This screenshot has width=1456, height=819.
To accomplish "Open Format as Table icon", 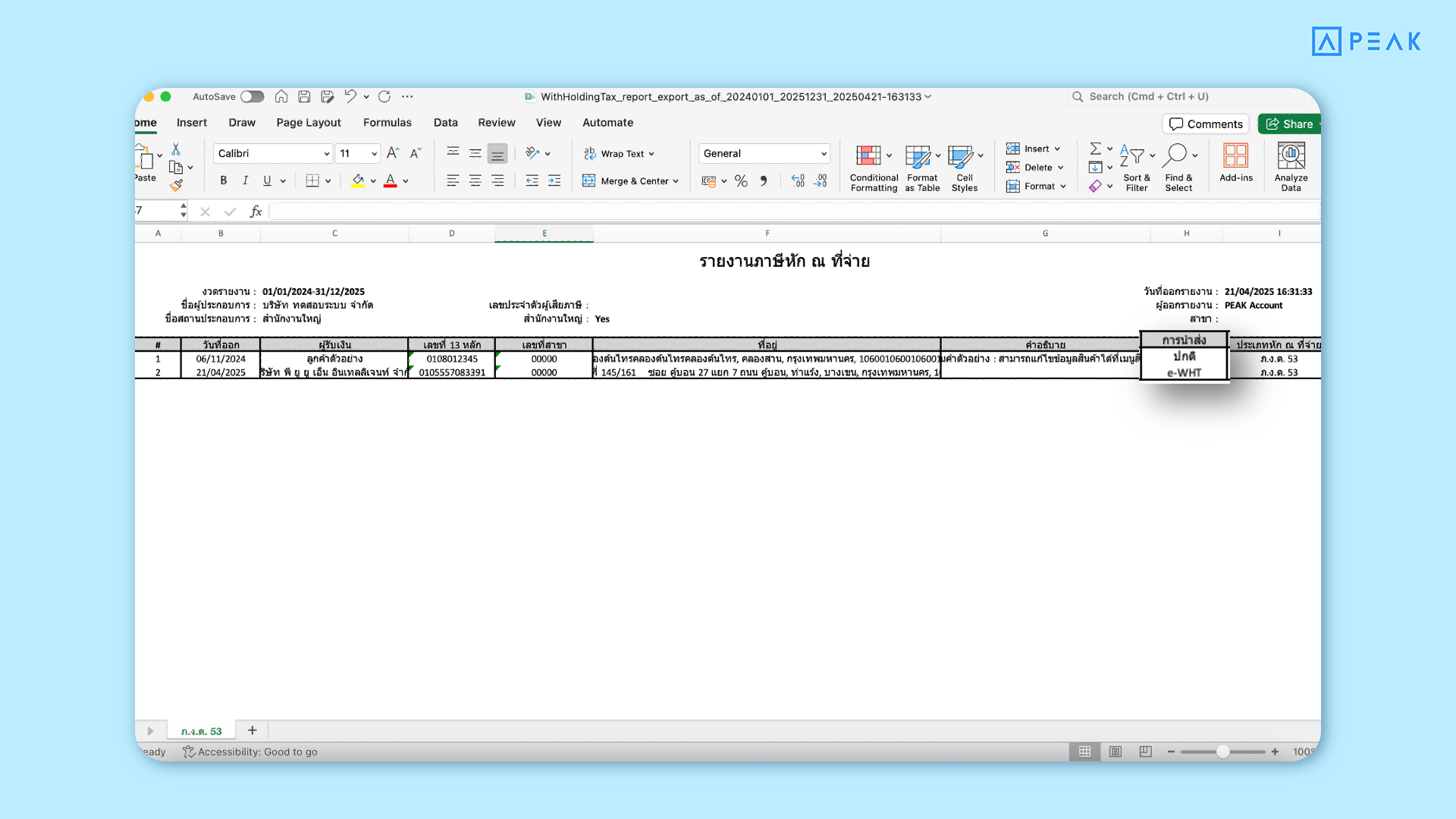I will pyautogui.click(x=918, y=156).
